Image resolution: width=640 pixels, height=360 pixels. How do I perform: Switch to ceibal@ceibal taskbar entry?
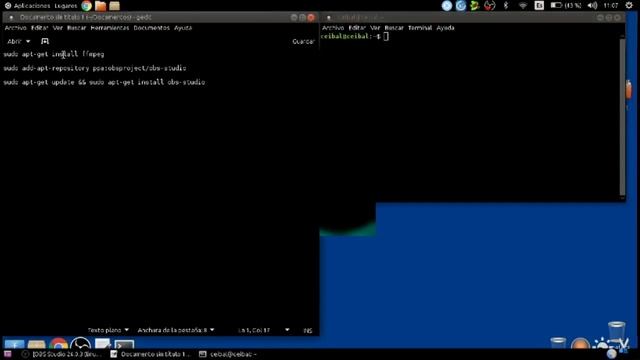(229, 354)
